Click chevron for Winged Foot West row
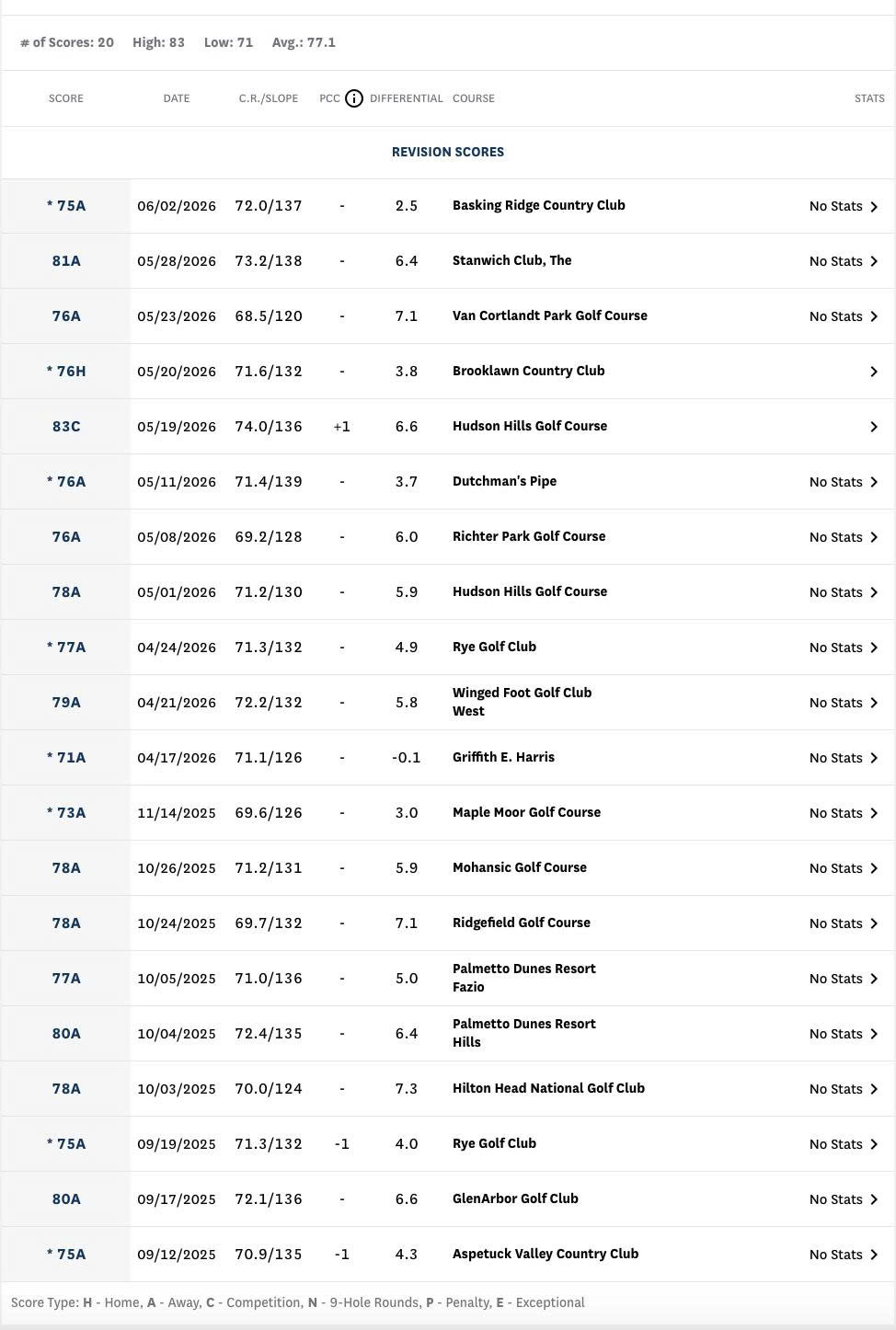Screen dimensions: 896x1330 click(x=874, y=703)
